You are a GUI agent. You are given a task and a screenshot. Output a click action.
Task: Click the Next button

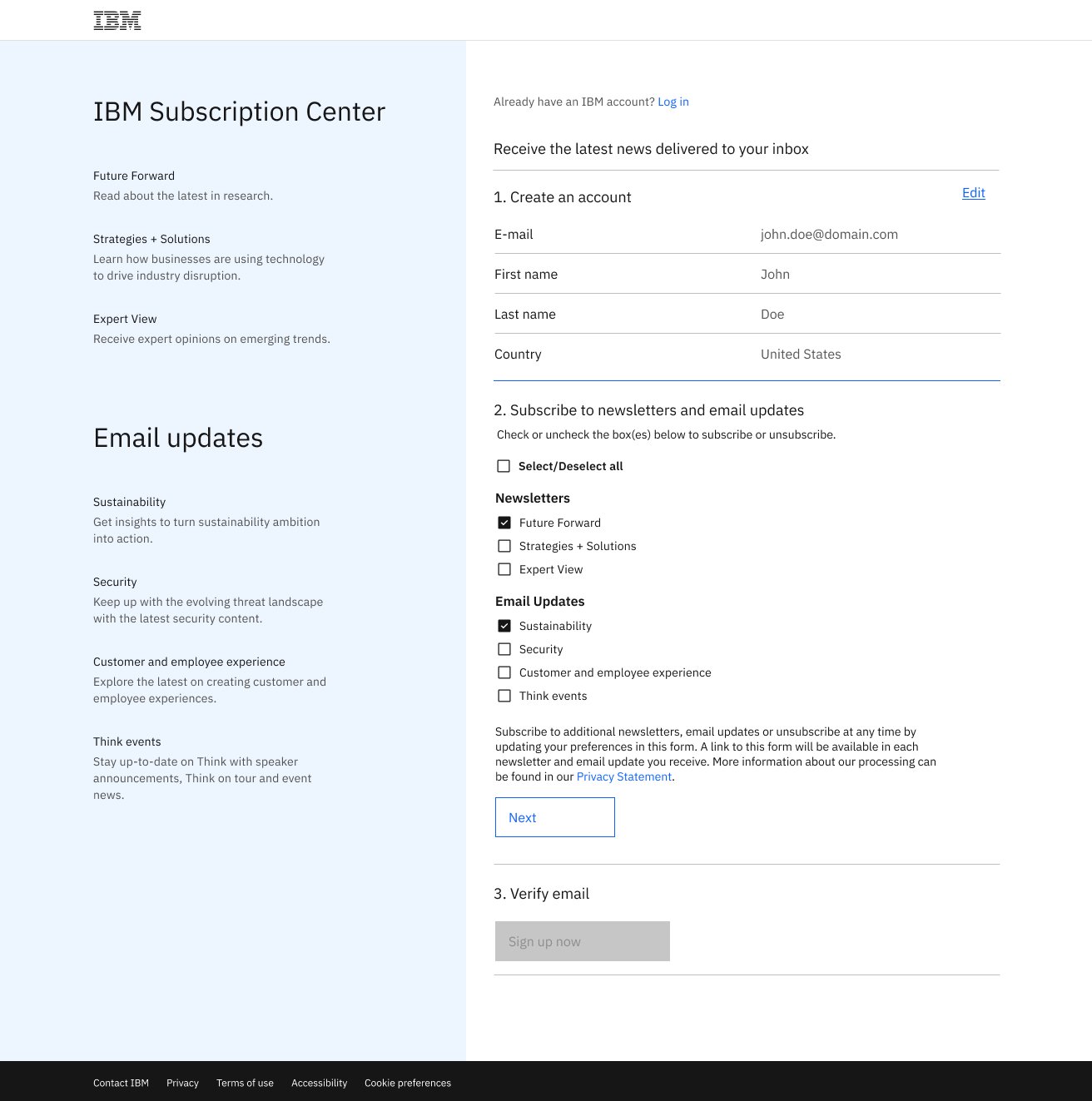coord(555,817)
